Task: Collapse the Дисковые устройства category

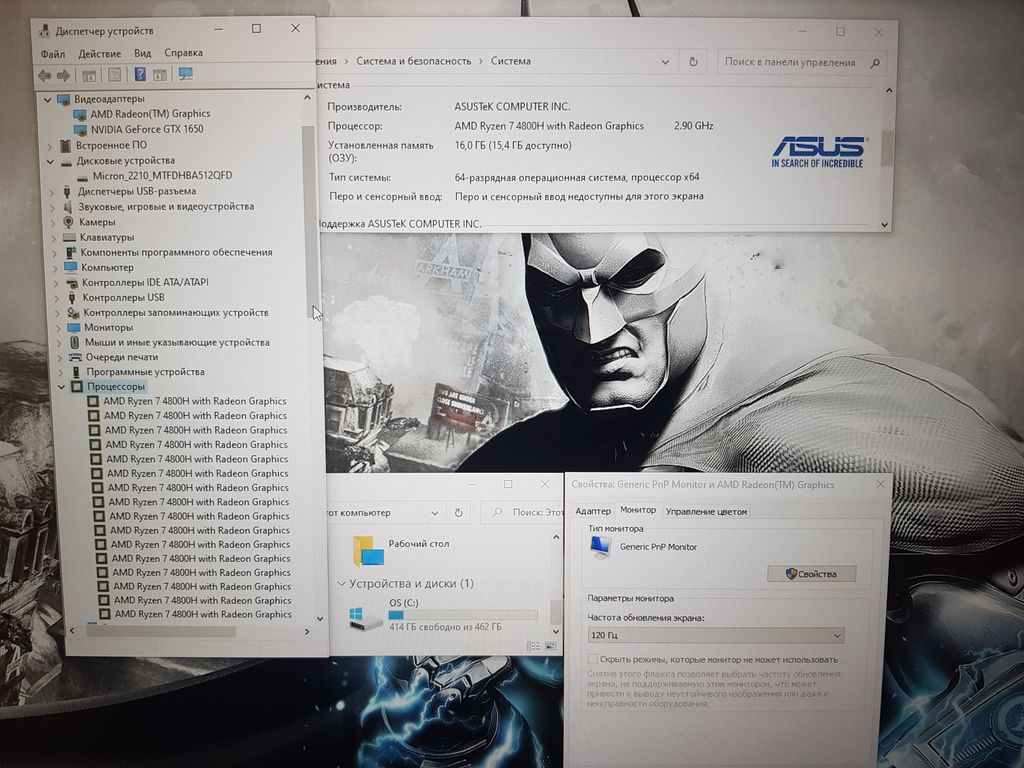Action: [x=50, y=161]
